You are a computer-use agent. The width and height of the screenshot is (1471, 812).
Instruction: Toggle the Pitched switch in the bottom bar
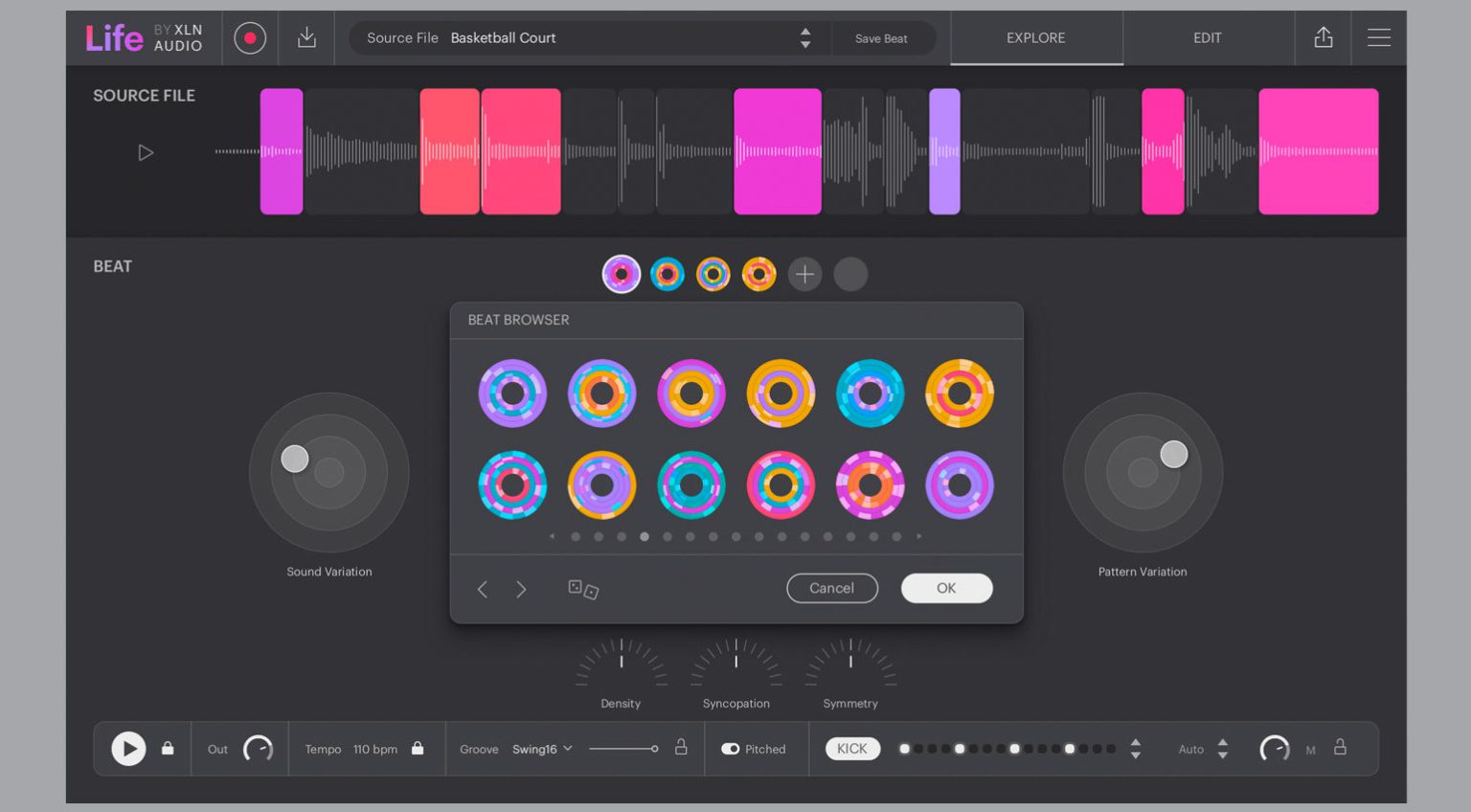pos(733,749)
